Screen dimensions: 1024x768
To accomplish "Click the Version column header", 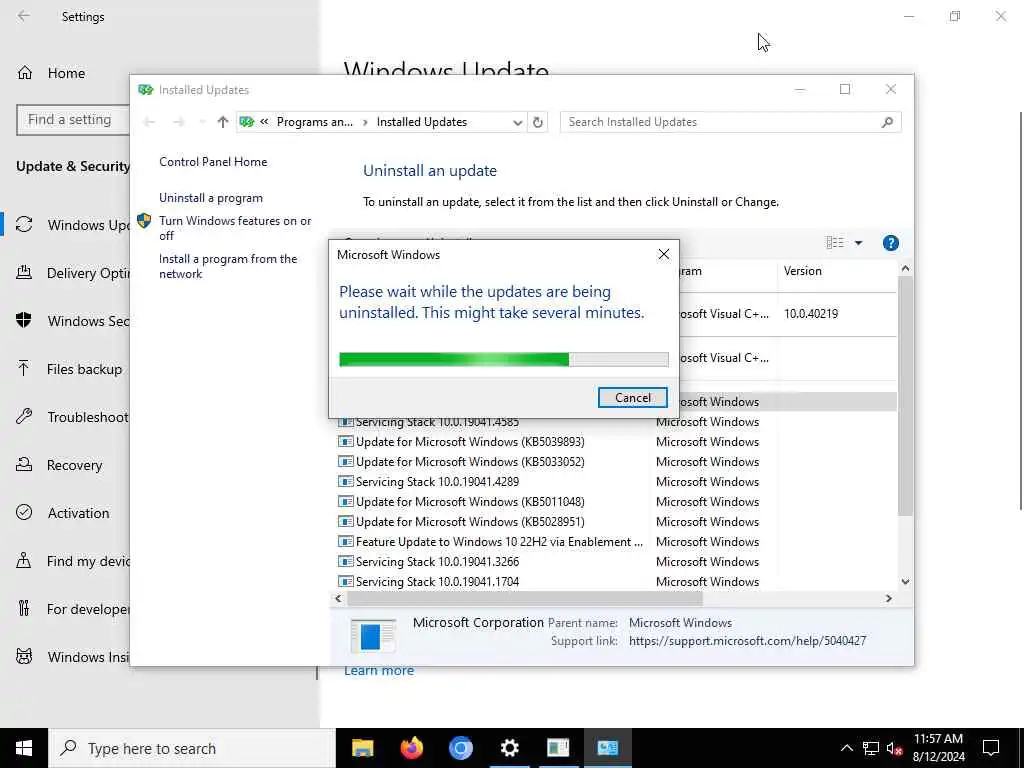I will tap(836, 271).
